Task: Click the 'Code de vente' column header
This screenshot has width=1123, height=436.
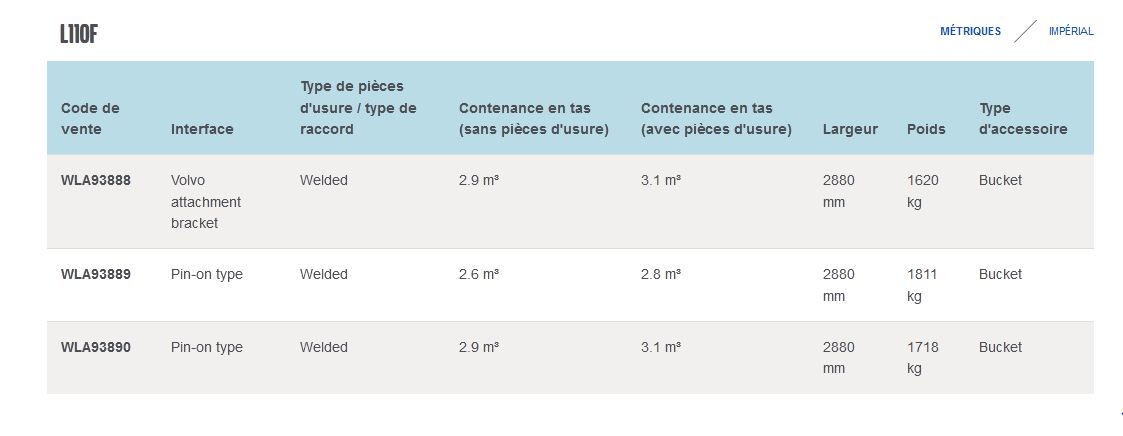Action: 90,118
